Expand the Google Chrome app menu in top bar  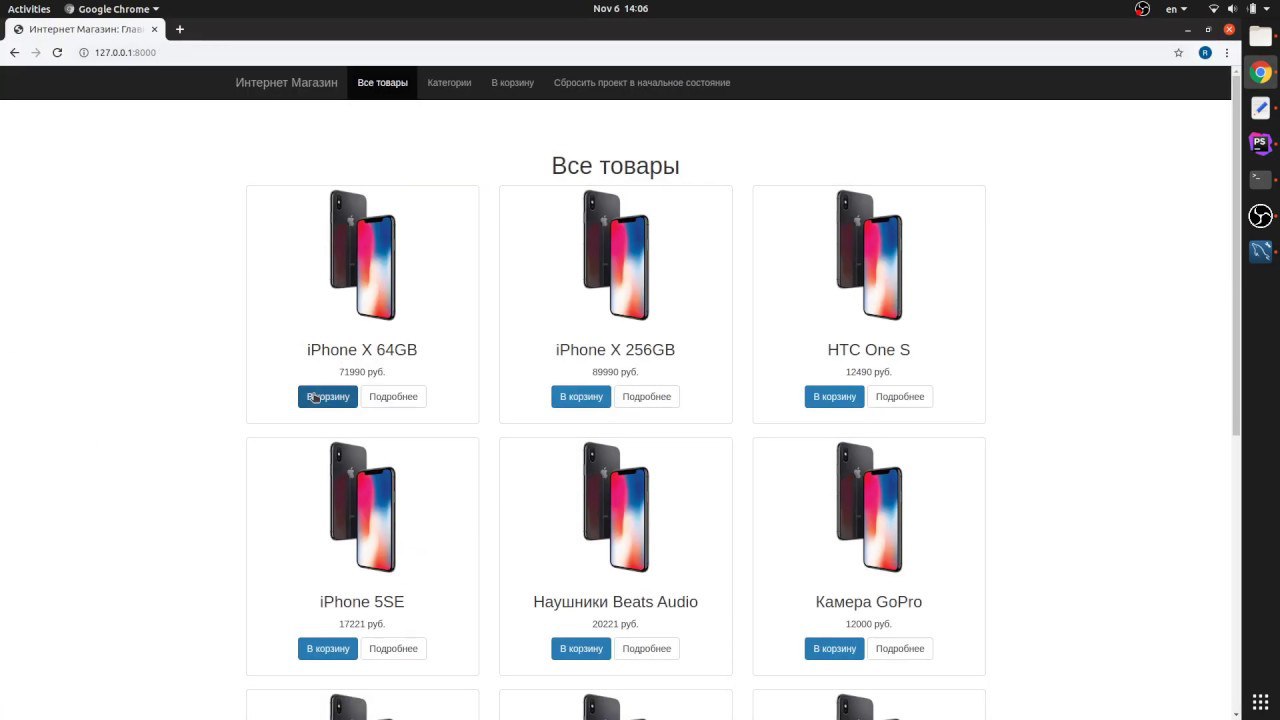click(x=112, y=9)
